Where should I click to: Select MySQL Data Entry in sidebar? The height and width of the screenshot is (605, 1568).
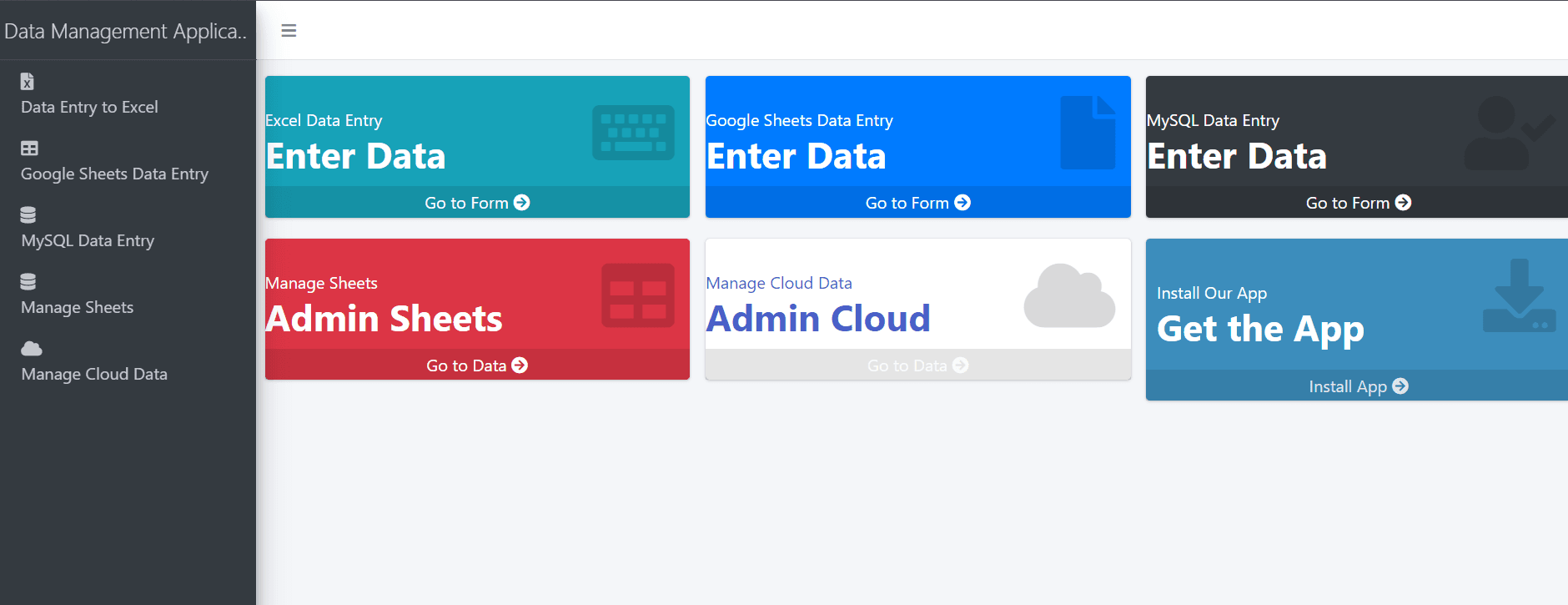88,240
